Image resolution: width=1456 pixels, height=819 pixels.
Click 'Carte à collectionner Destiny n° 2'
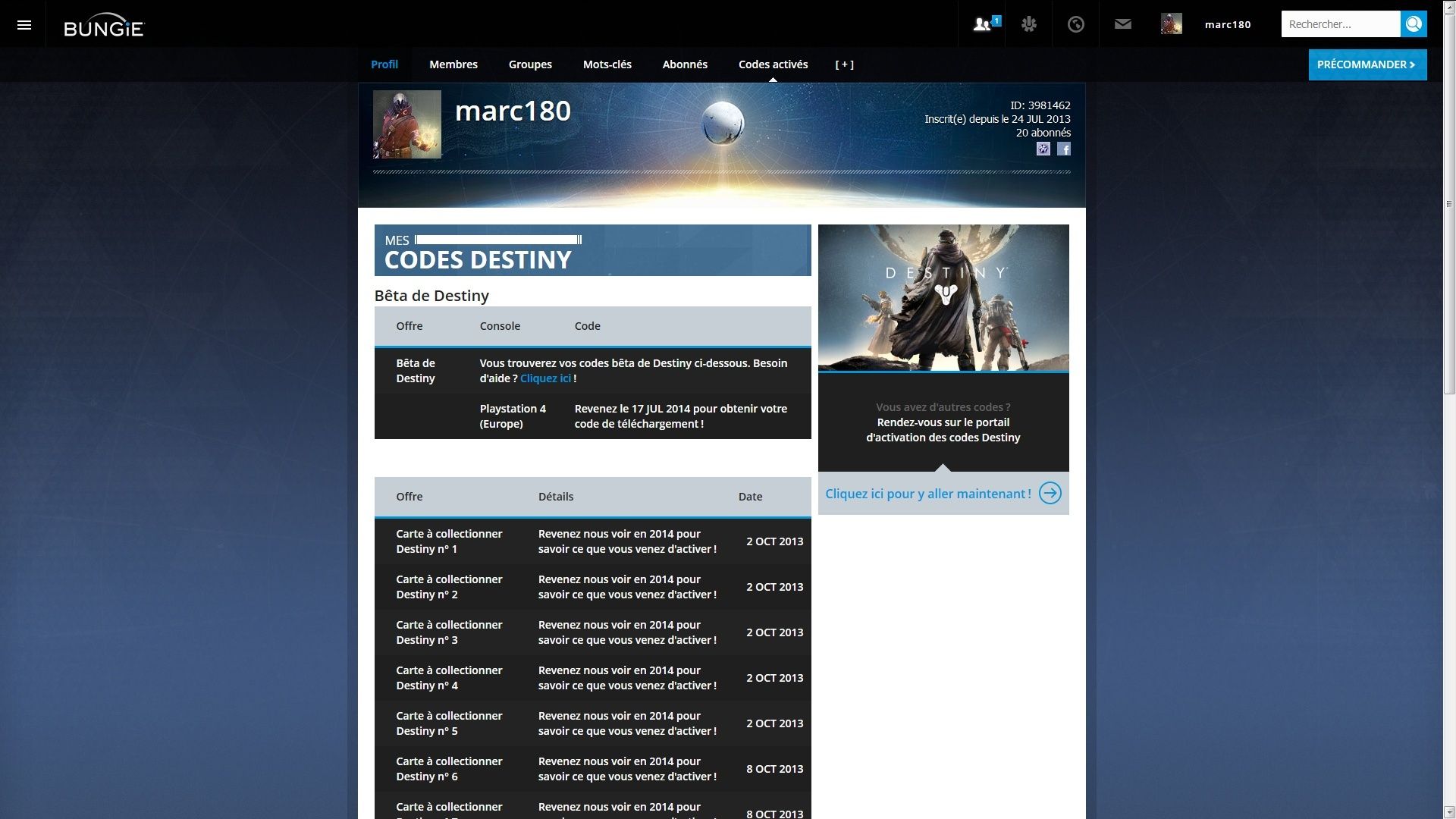pyautogui.click(x=449, y=587)
